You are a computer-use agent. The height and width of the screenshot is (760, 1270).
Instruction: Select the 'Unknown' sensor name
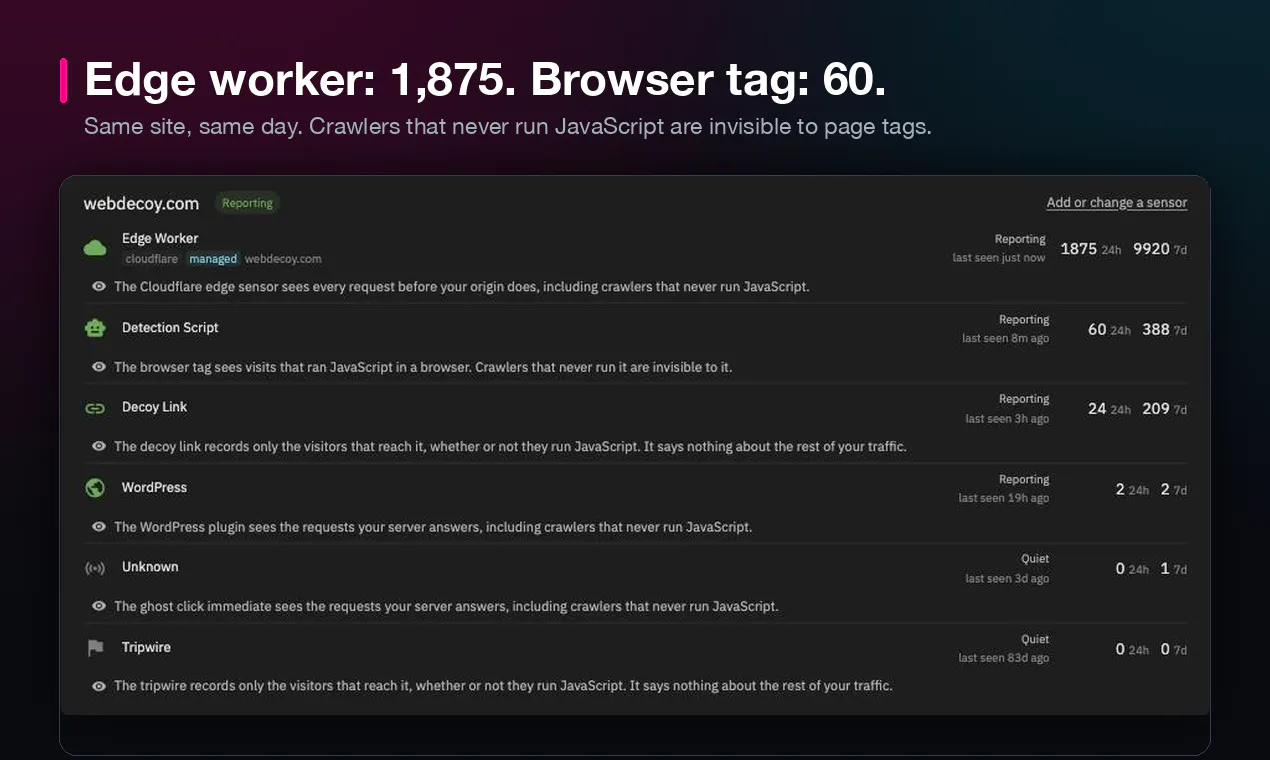(x=150, y=566)
